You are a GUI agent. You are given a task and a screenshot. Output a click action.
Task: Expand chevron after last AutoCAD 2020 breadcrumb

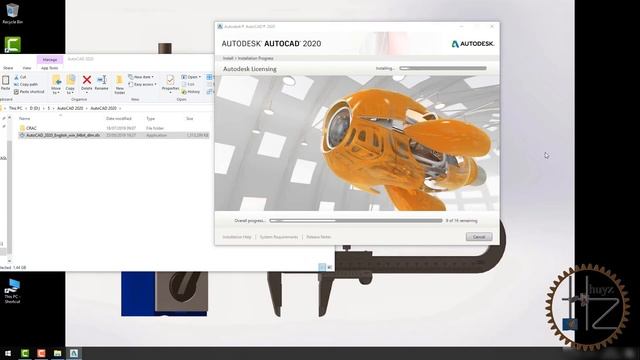[x=120, y=108]
